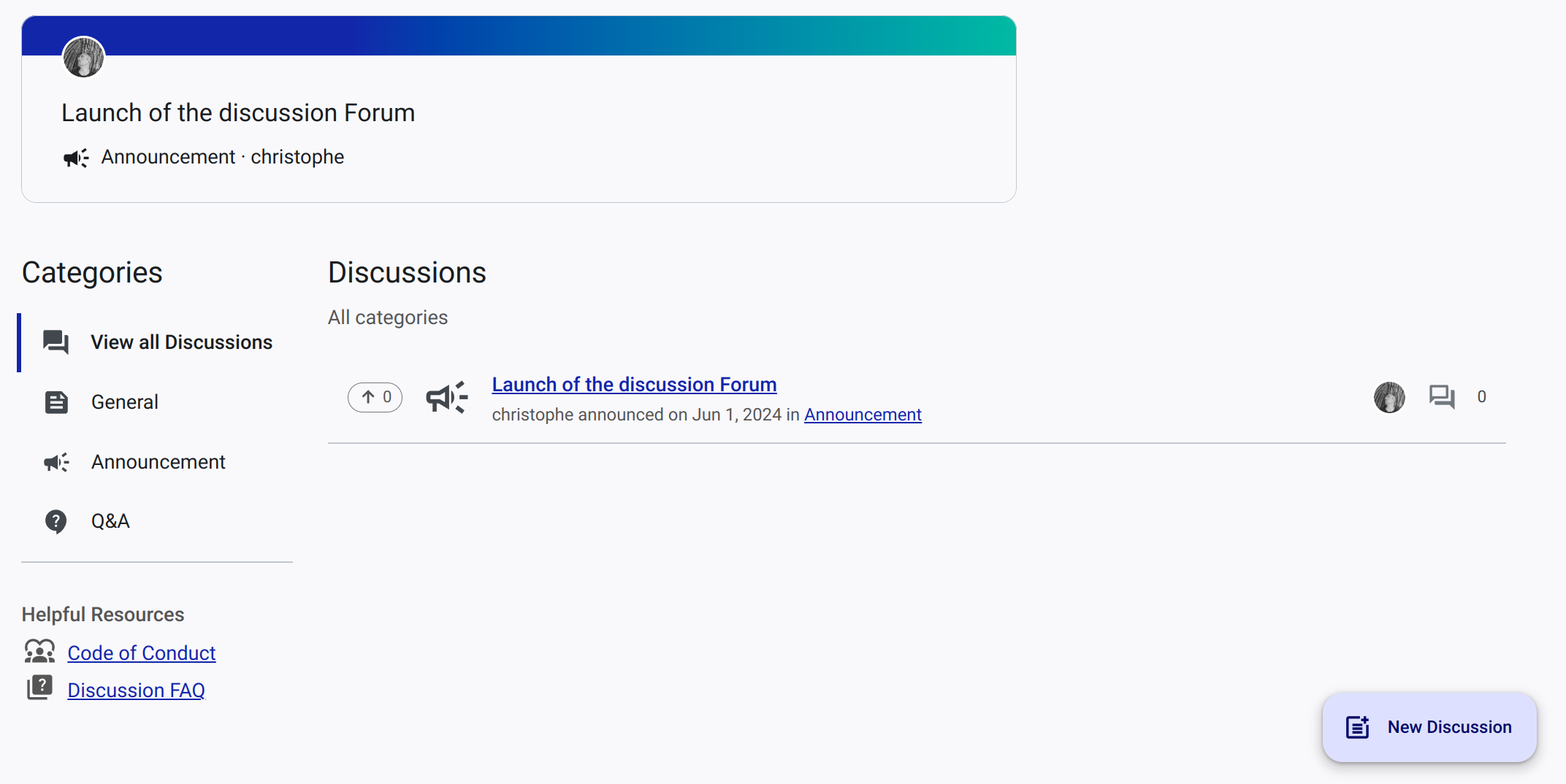Click the comment count 0 in discussion row

click(x=1481, y=397)
